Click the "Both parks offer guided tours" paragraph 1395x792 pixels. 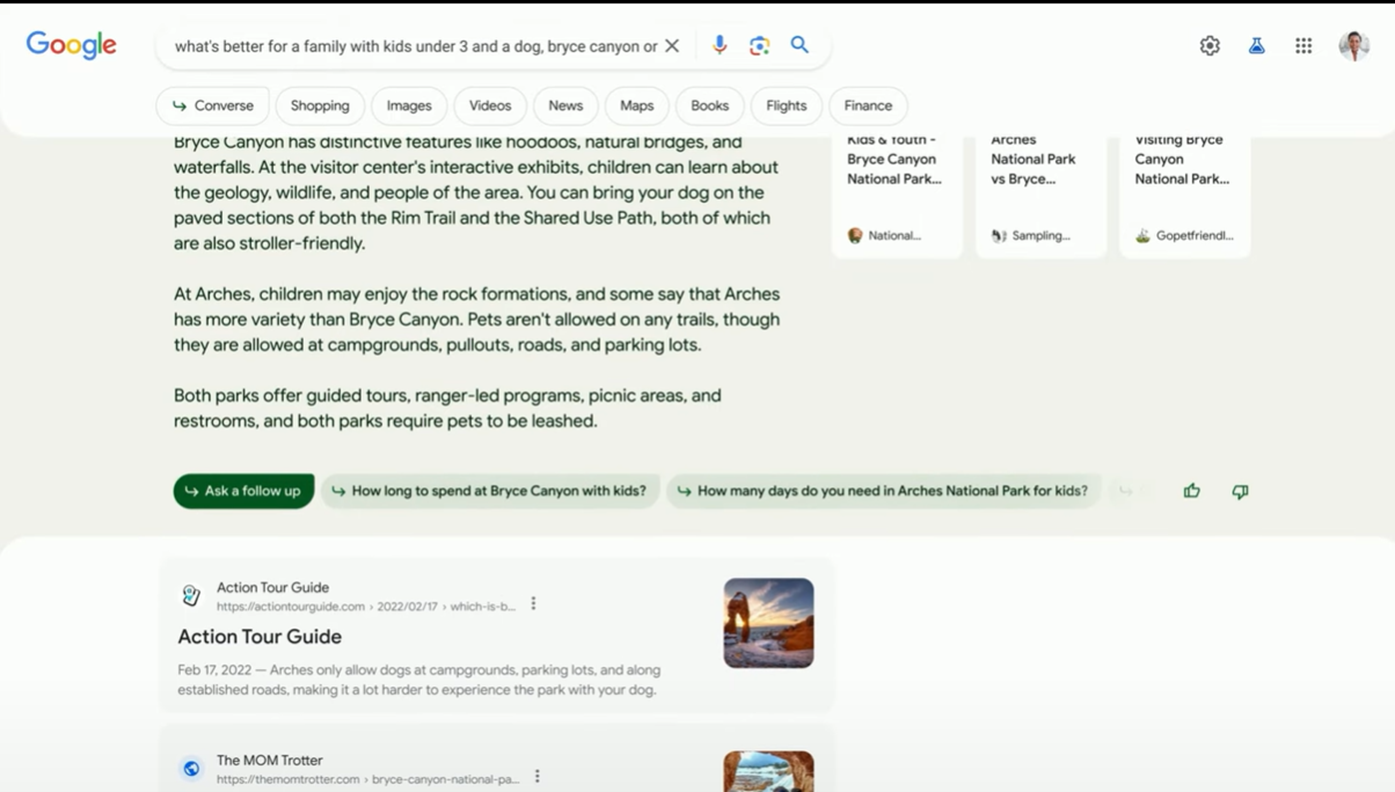(x=448, y=408)
